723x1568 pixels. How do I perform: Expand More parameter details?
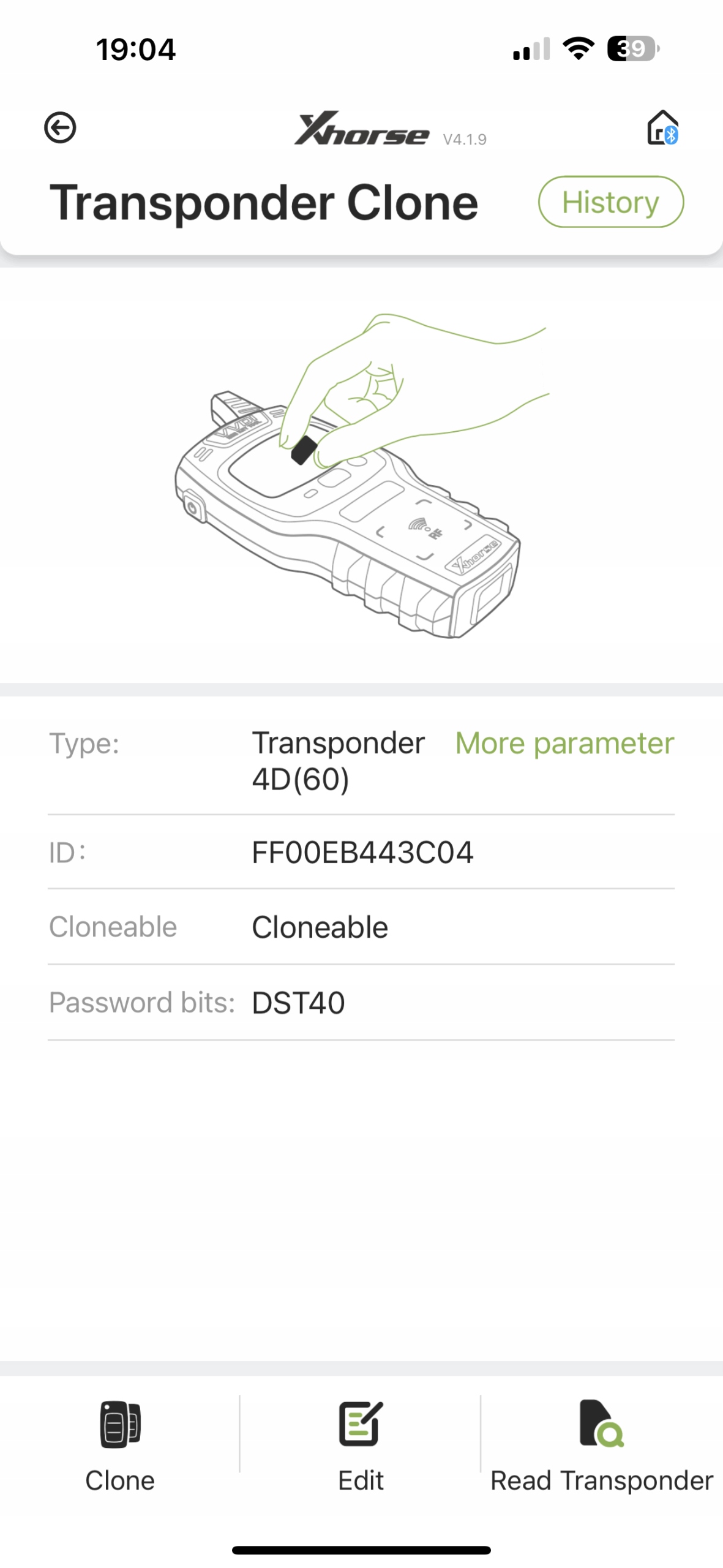coord(564,744)
